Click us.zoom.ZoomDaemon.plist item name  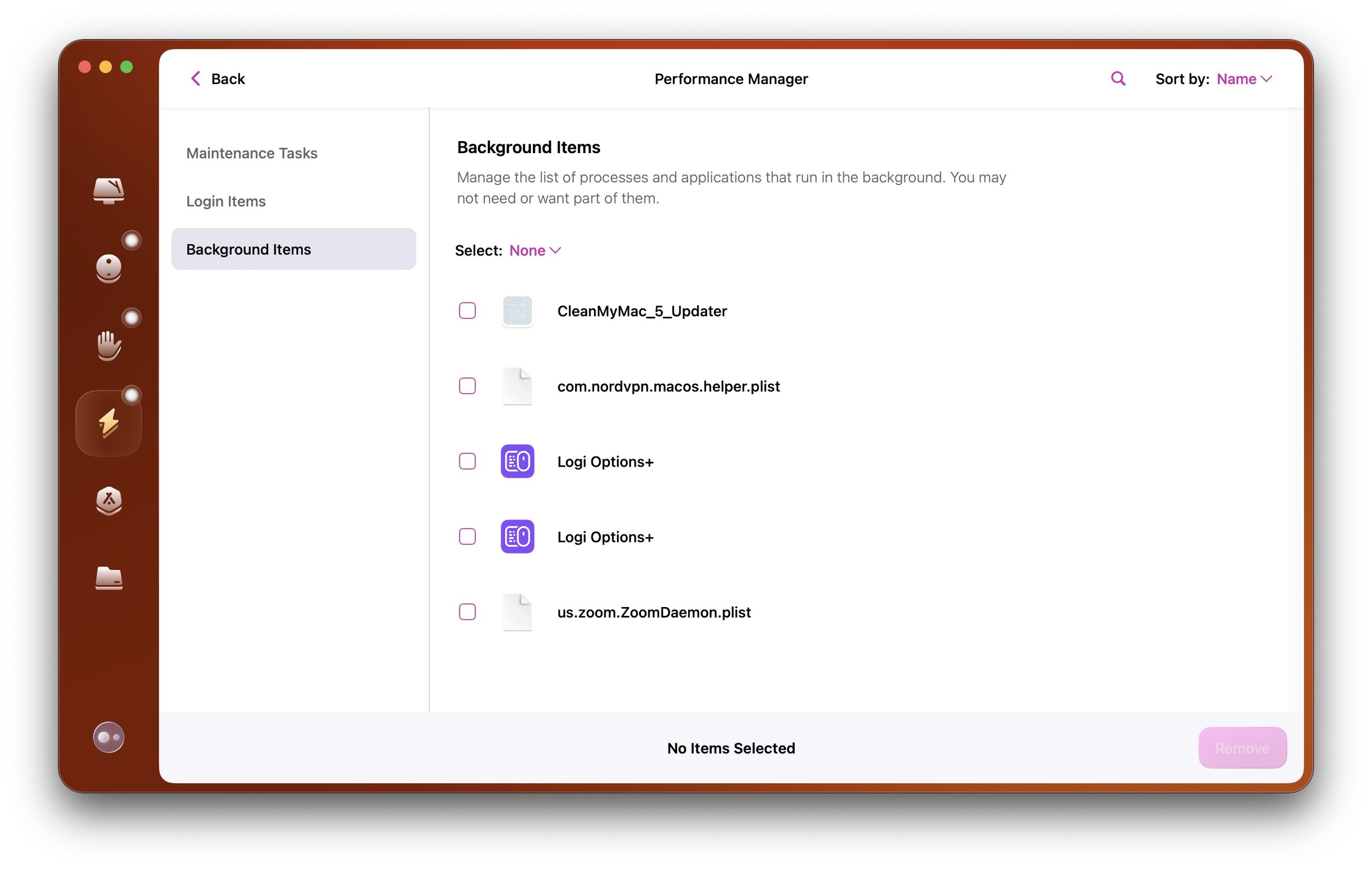coord(654,612)
